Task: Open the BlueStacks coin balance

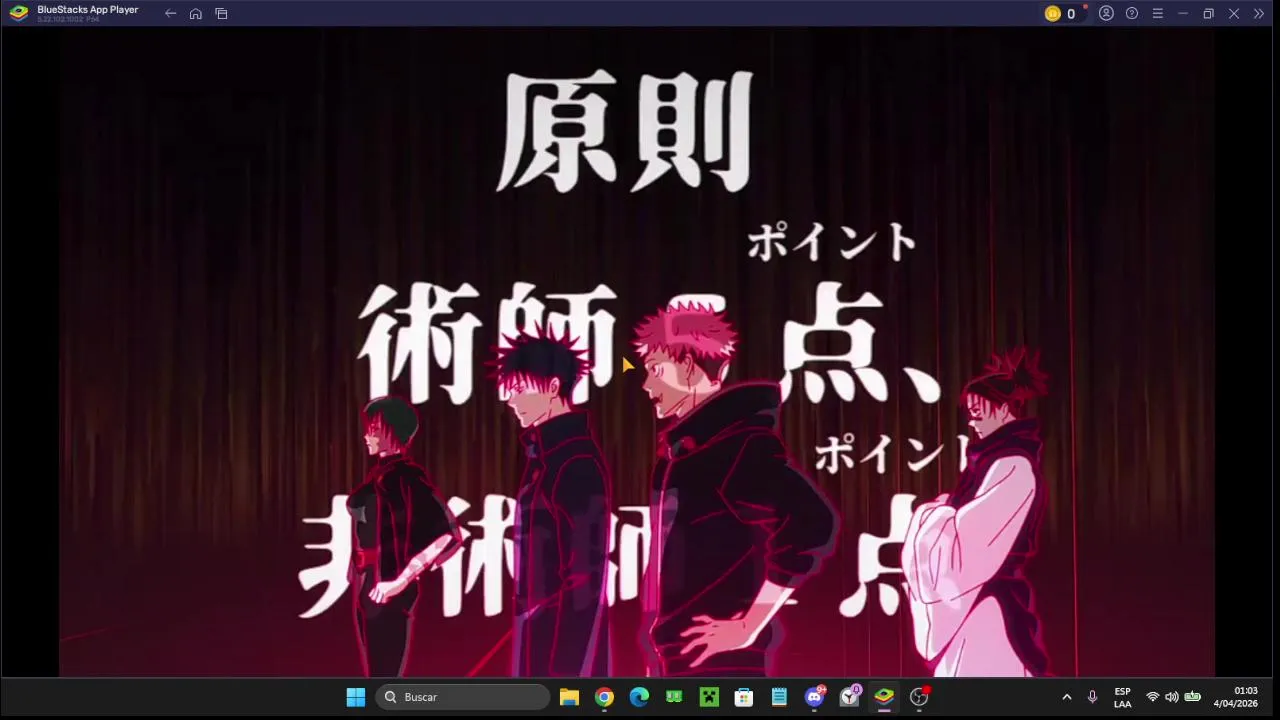Action: click(x=1061, y=14)
